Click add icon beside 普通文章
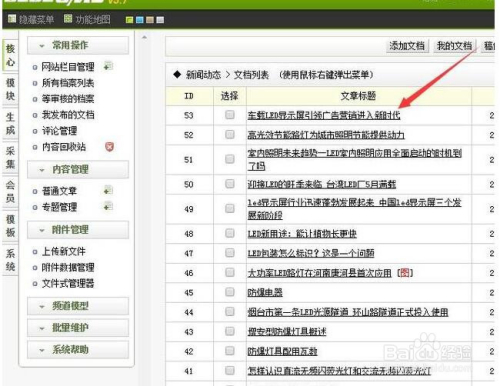The height and width of the screenshot is (386, 500). pyautogui.click(x=108, y=190)
